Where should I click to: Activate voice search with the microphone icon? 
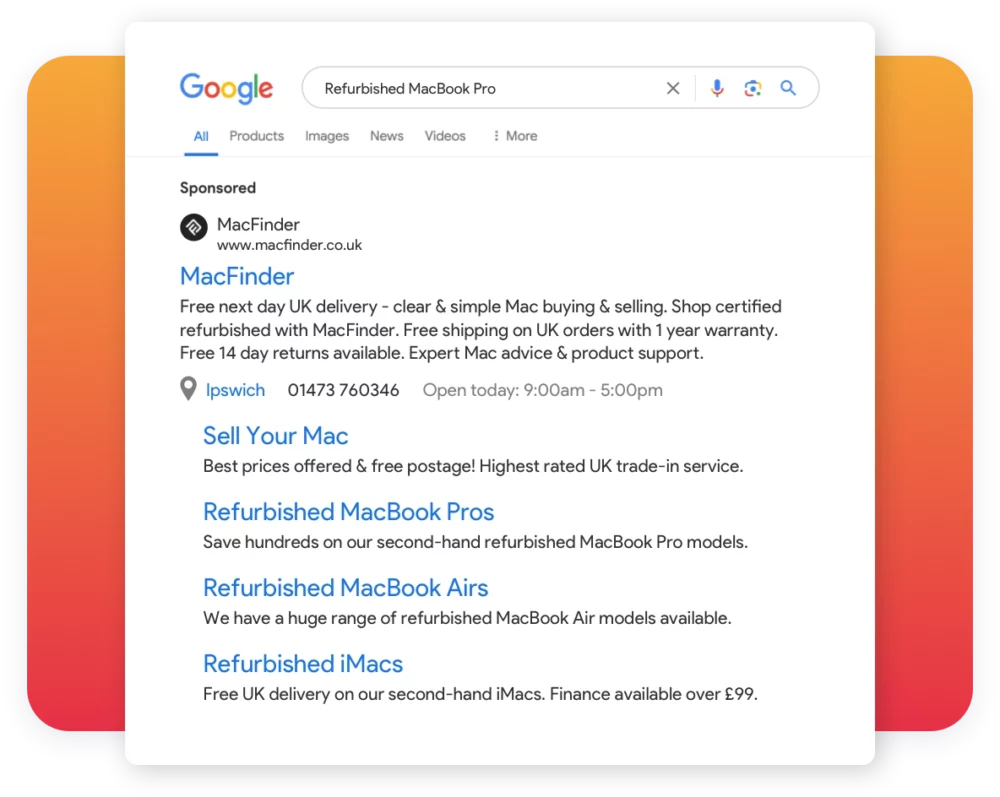(717, 88)
